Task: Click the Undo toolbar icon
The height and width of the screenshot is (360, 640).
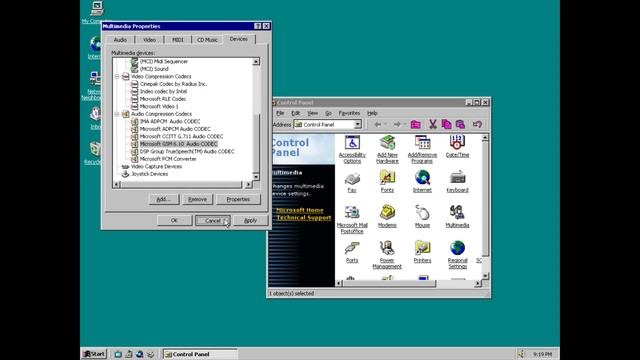Action: pos(477,124)
